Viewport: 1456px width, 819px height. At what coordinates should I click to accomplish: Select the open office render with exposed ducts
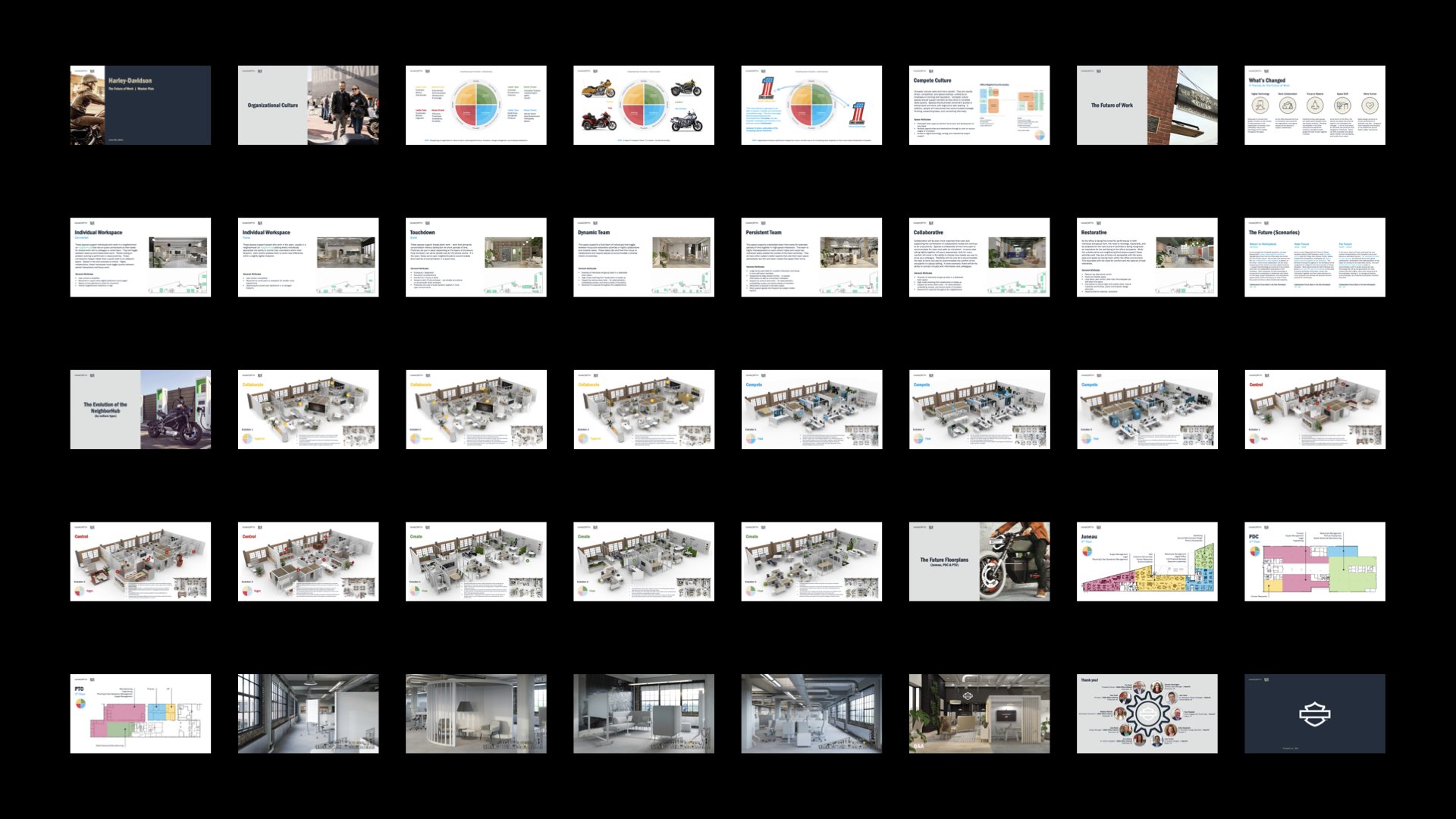pos(811,714)
